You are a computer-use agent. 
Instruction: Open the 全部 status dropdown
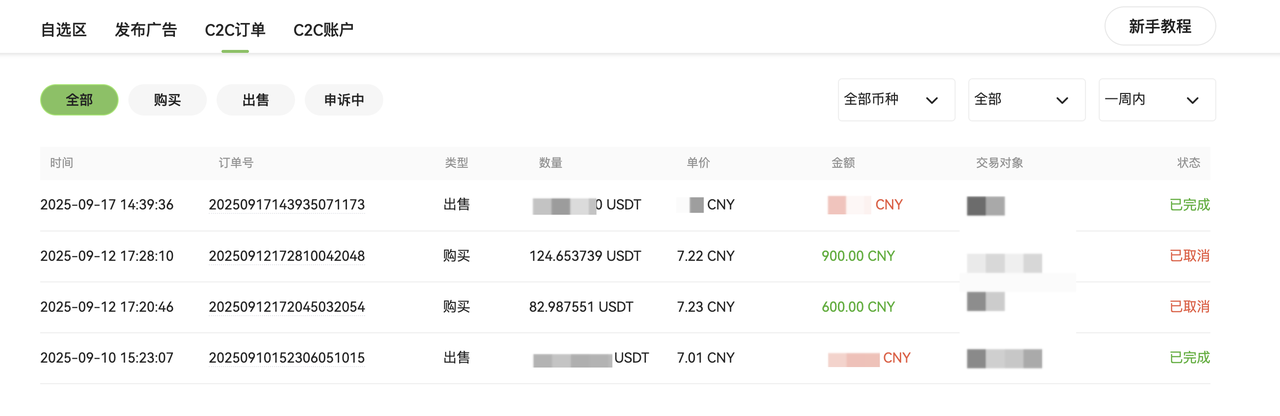coord(1026,100)
